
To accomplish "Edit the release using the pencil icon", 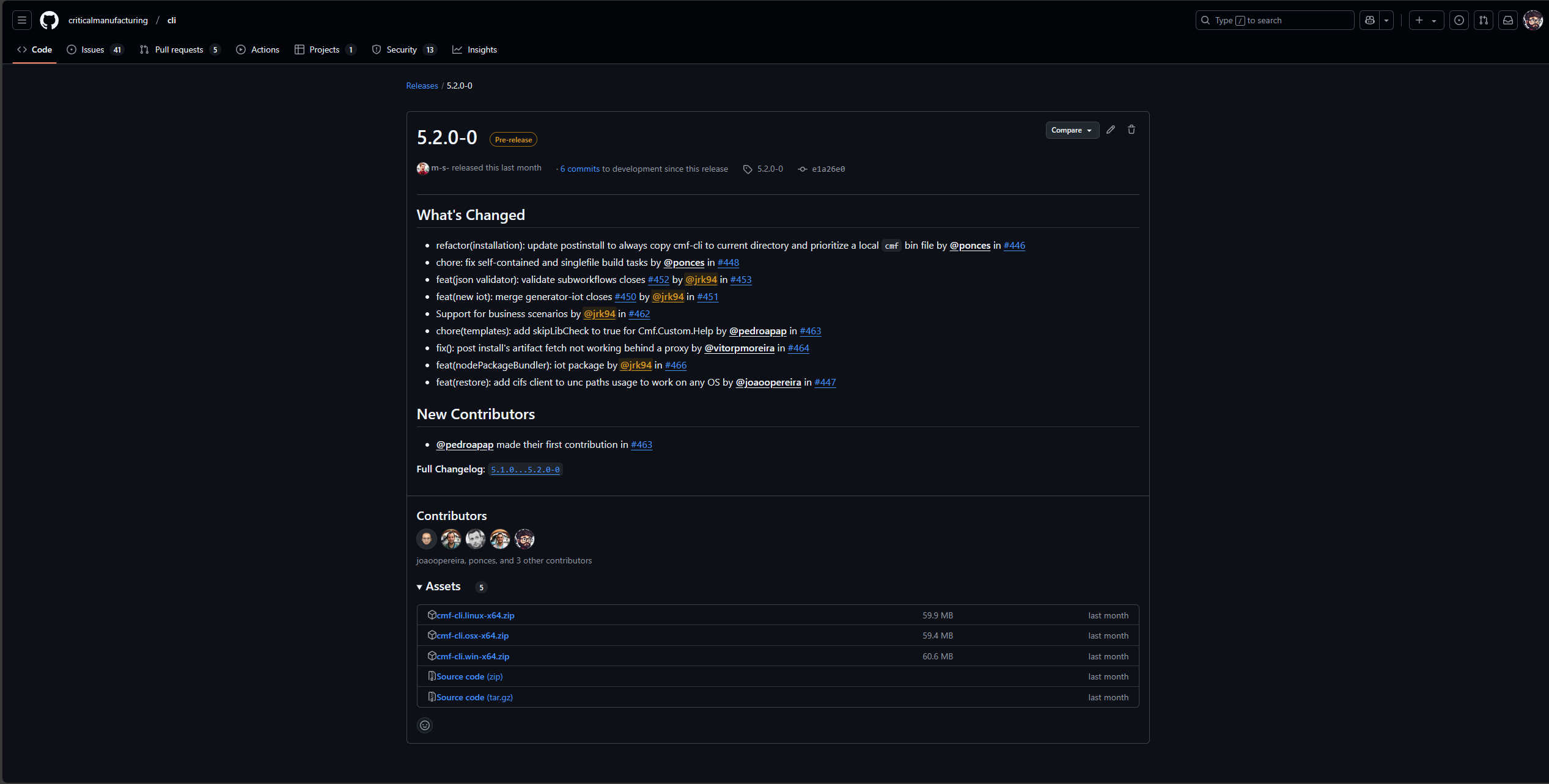I will click(x=1111, y=130).
